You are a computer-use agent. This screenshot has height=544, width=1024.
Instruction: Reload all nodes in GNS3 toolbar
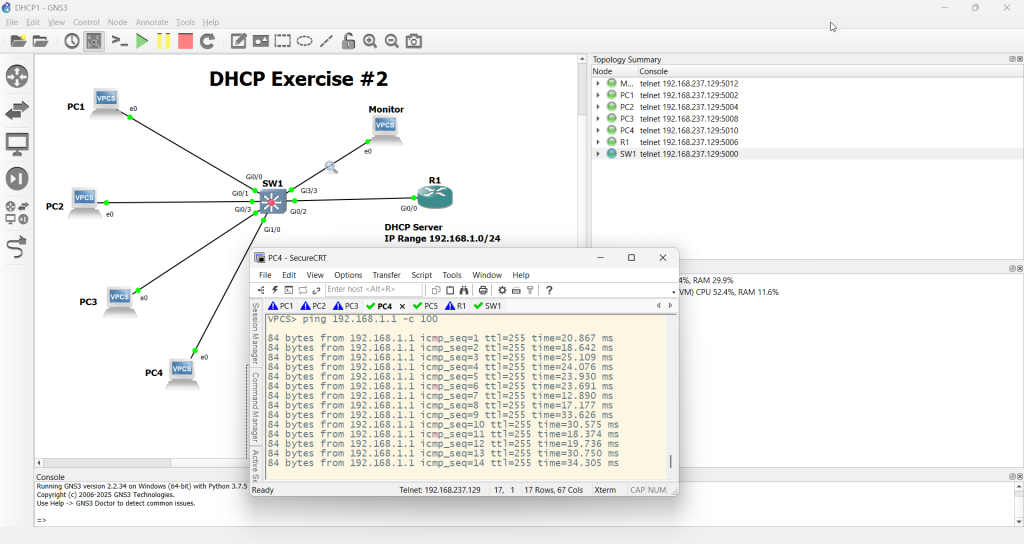point(207,41)
